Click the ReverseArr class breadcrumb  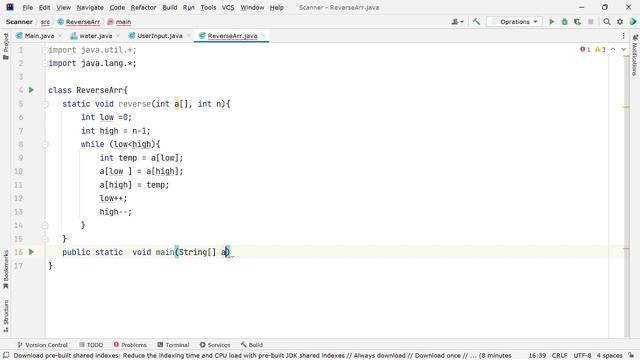point(79,22)
